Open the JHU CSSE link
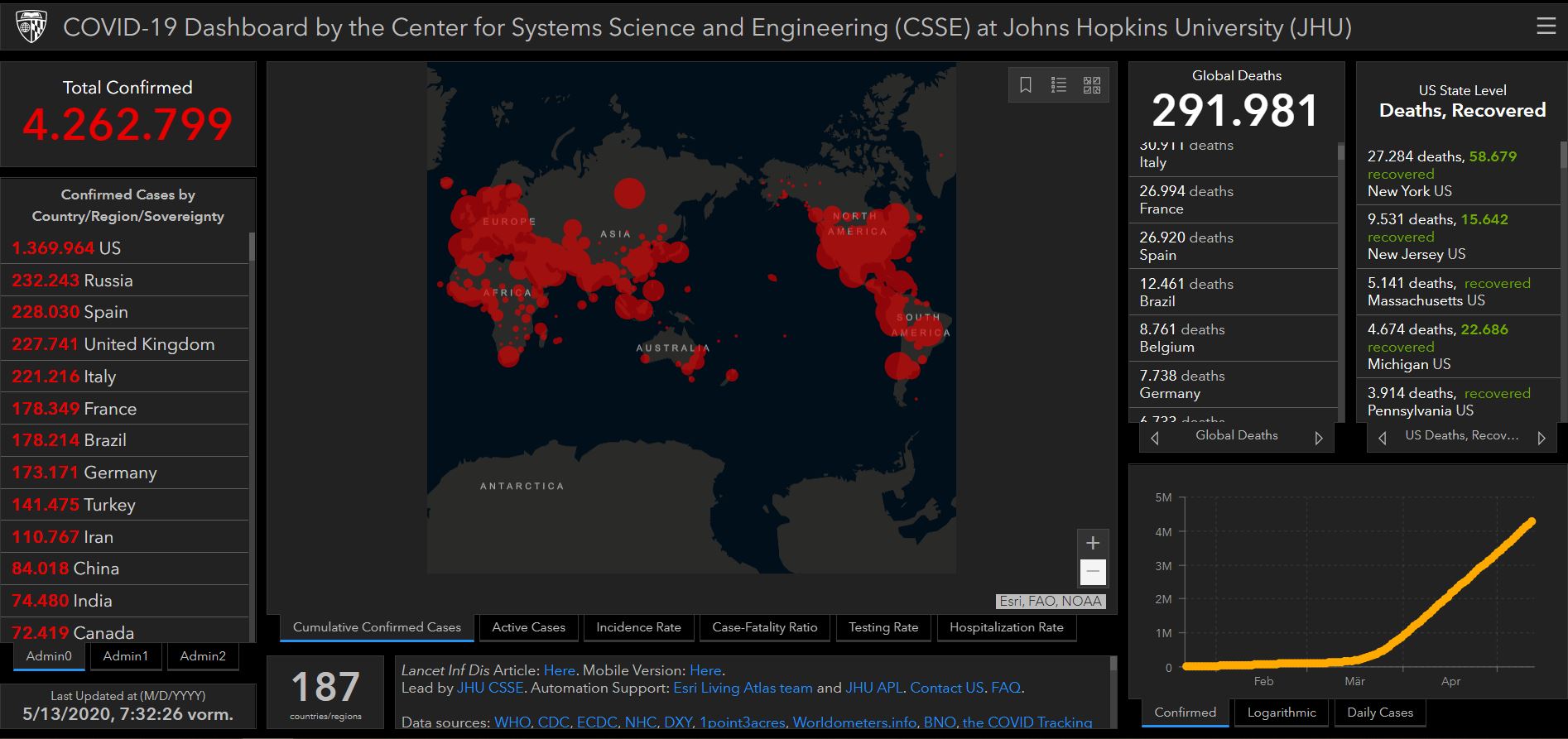Image resolution: width=1568 pixels, height=739 pixels. pos(490,688)
